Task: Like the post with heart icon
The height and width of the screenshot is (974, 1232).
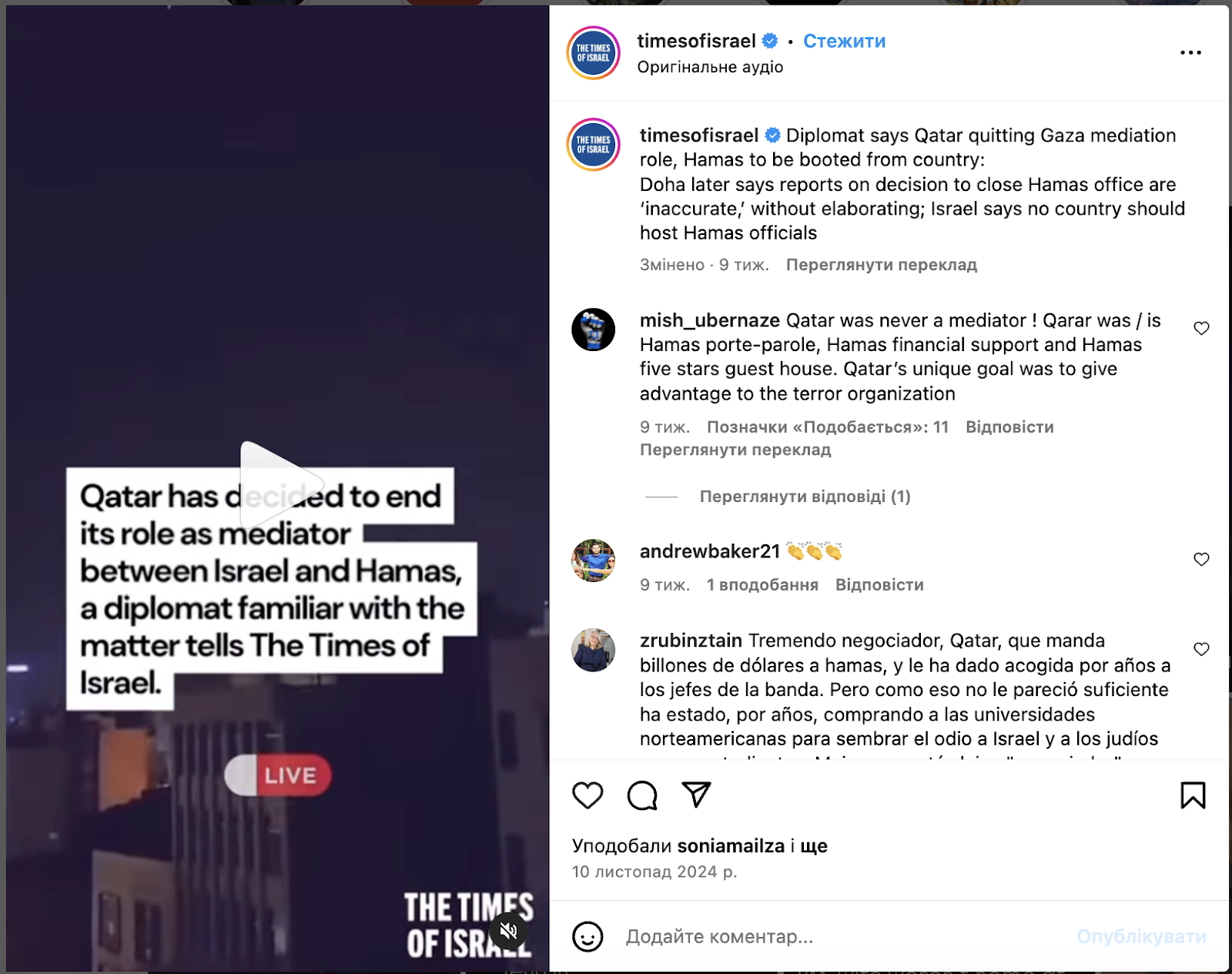Action: point(588,795)
